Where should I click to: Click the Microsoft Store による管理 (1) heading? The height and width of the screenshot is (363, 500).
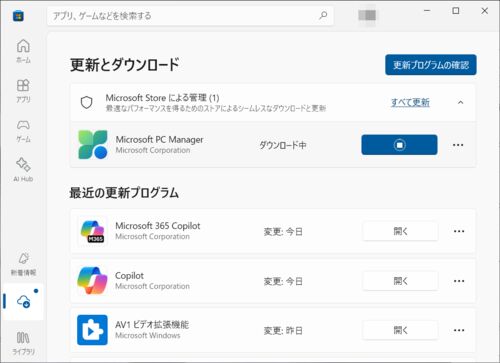tap(162, 98)
